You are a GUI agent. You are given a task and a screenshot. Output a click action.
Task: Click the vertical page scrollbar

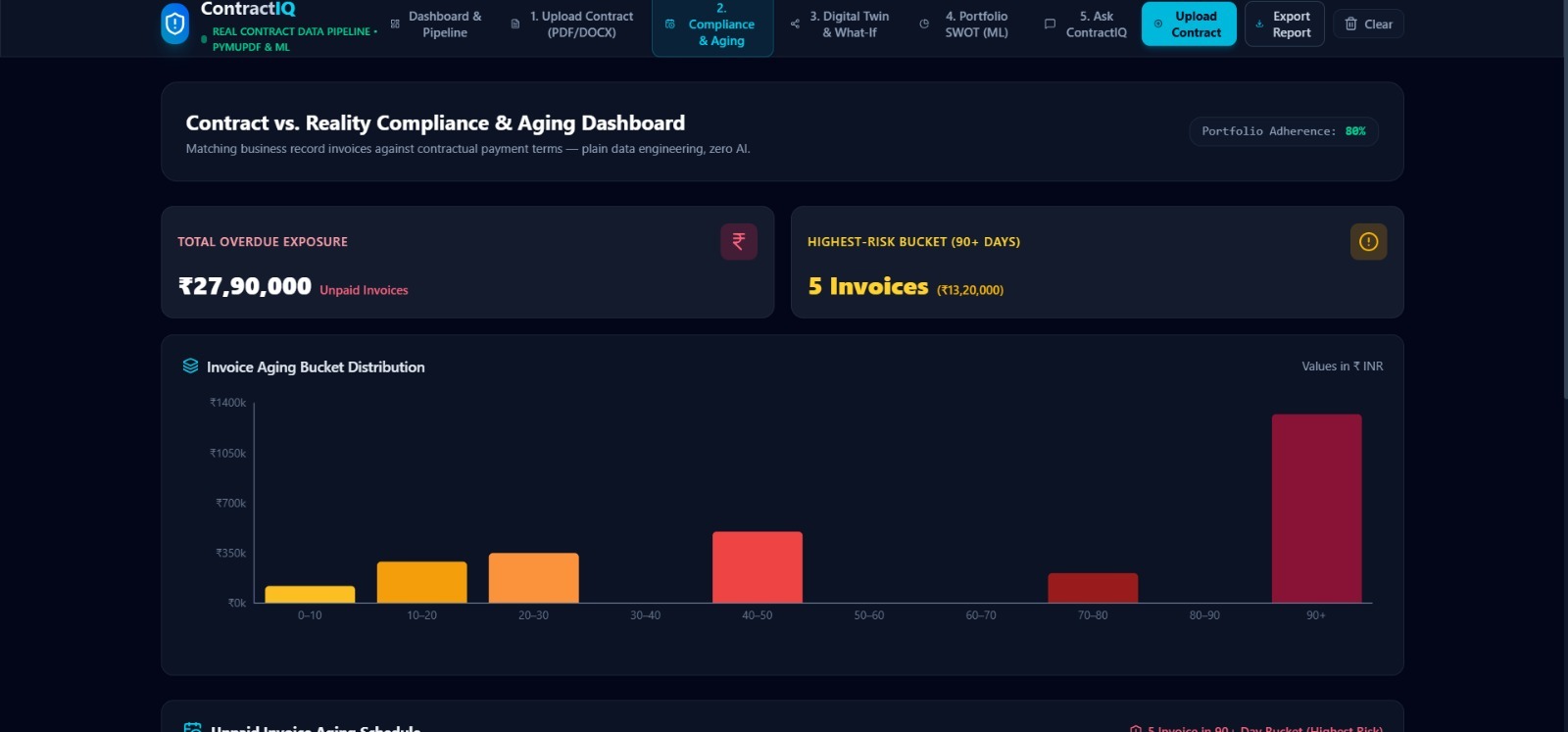(x=1564, y=201)
